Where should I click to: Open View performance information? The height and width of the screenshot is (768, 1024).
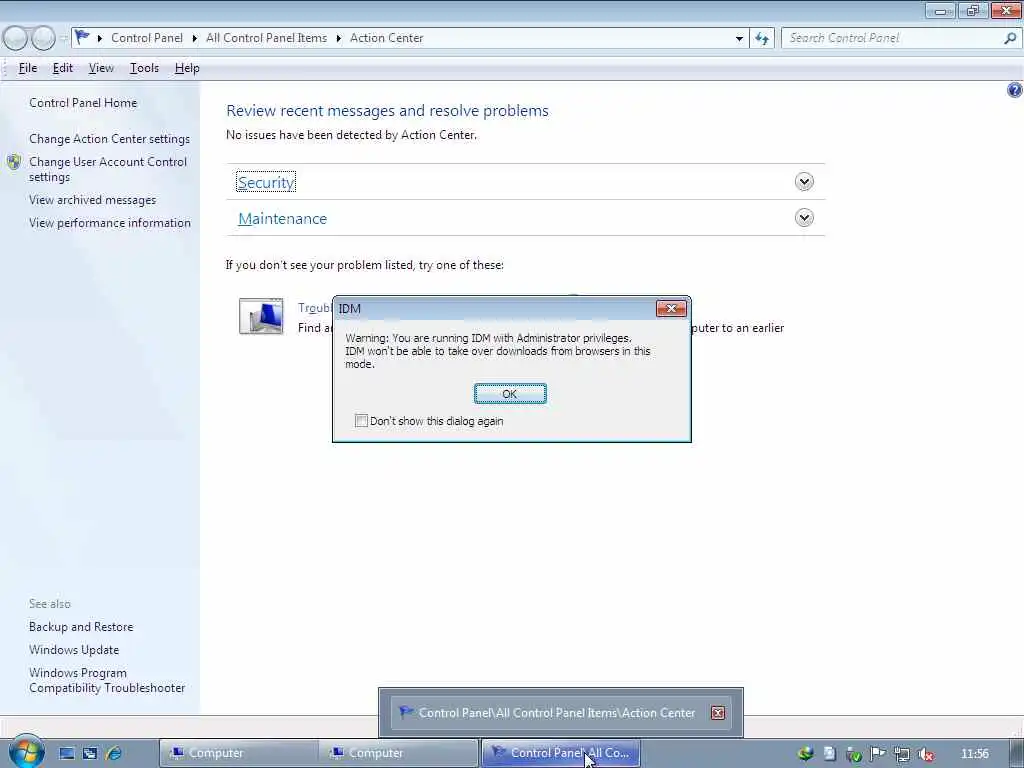tap(110, 223)
